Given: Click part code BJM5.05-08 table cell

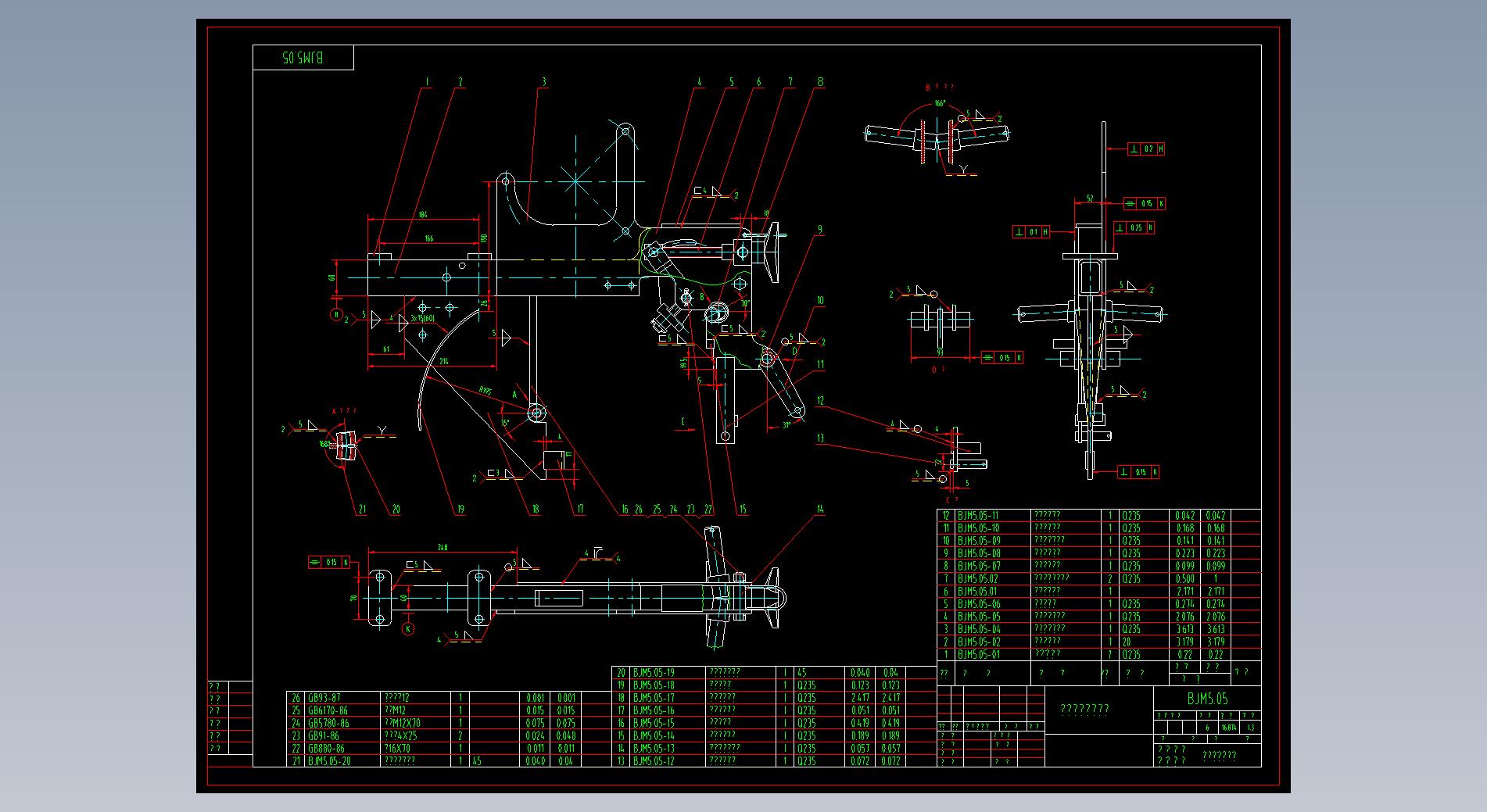Looking at the screenshot, I should pyautogui.click(x=979, y=553).
